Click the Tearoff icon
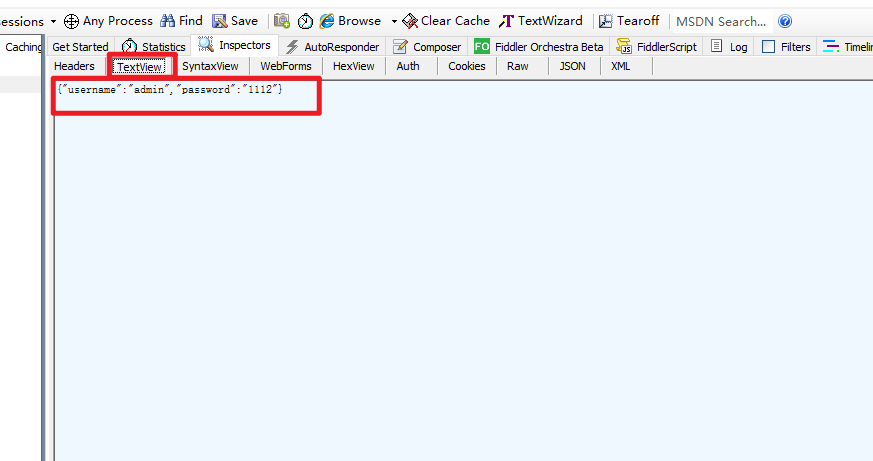 [x=605, y=21]
